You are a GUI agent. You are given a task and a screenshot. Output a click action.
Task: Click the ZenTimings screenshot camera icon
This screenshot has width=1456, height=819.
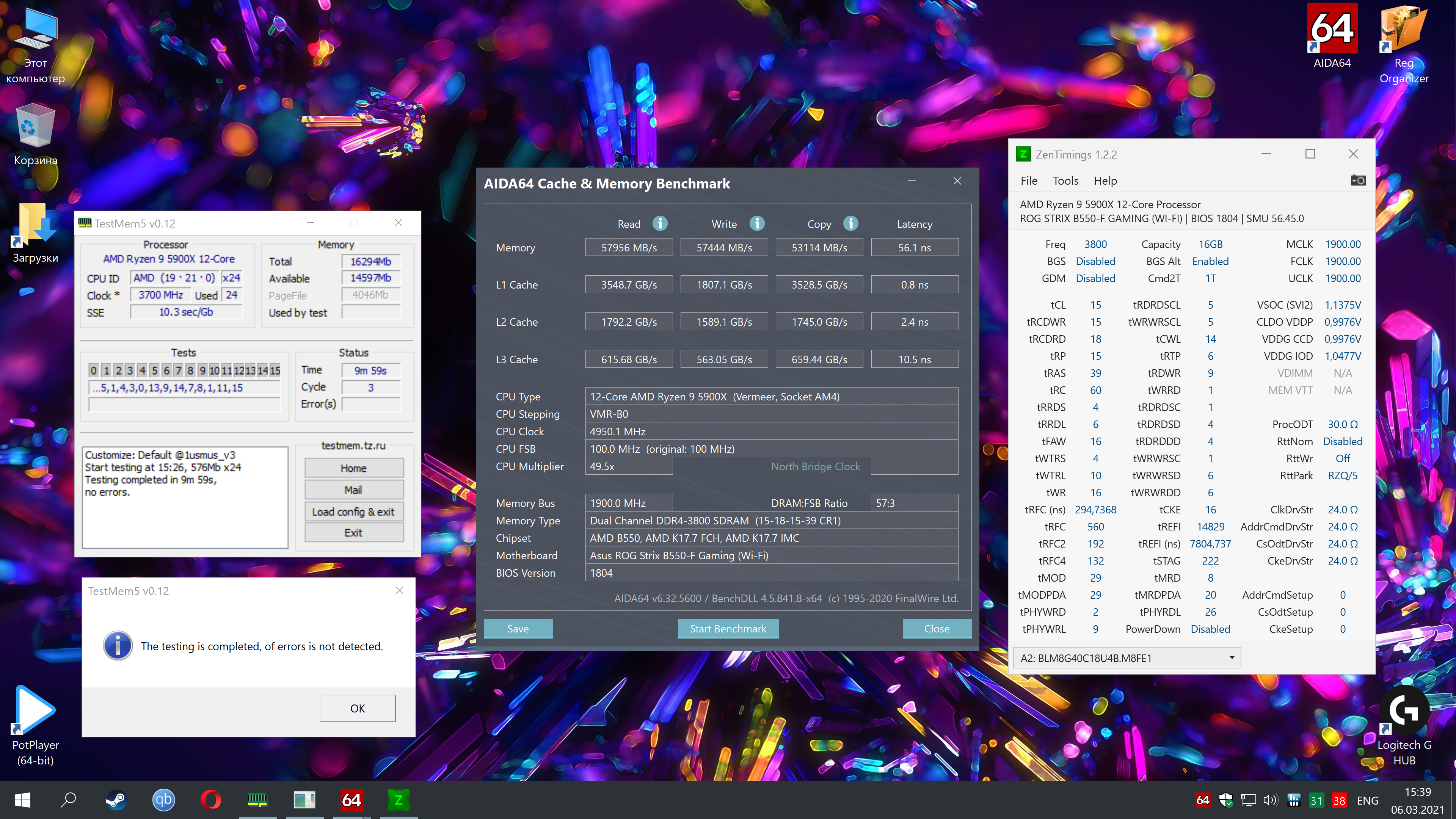coord(1358,180)
